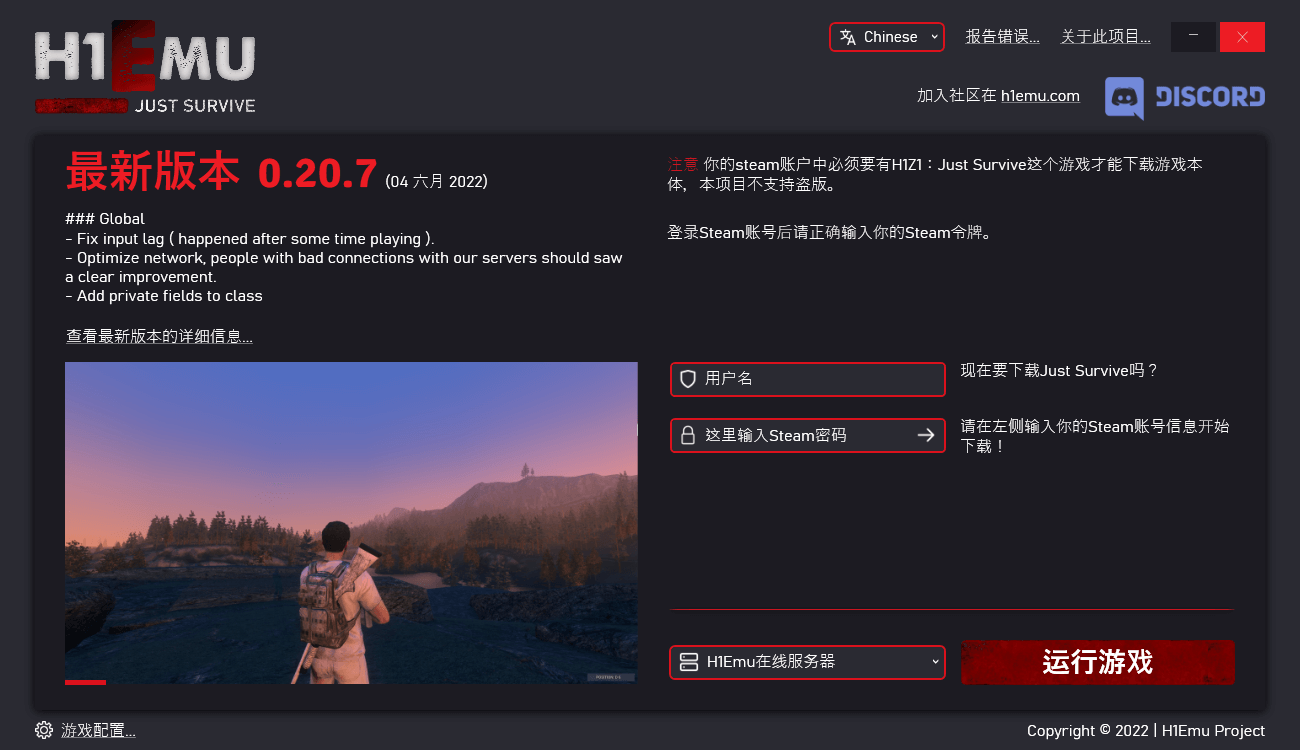Click the gear icon beside 游戏配置
The width and height of the screenshot is (1300, 750).
point(44,730)
